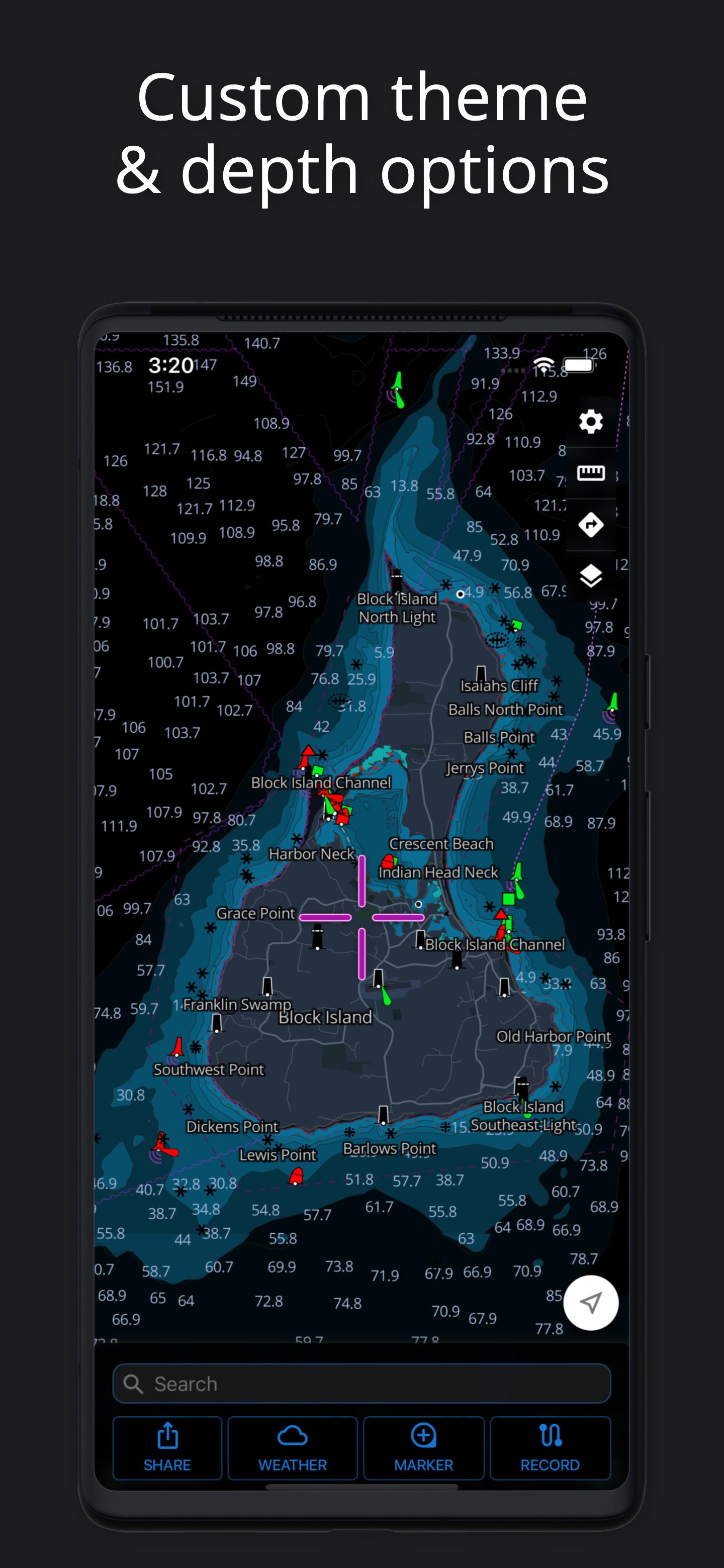Tap the western Block Island Channel label
This screenshot has height=1568, width=724.
[321, 783]
